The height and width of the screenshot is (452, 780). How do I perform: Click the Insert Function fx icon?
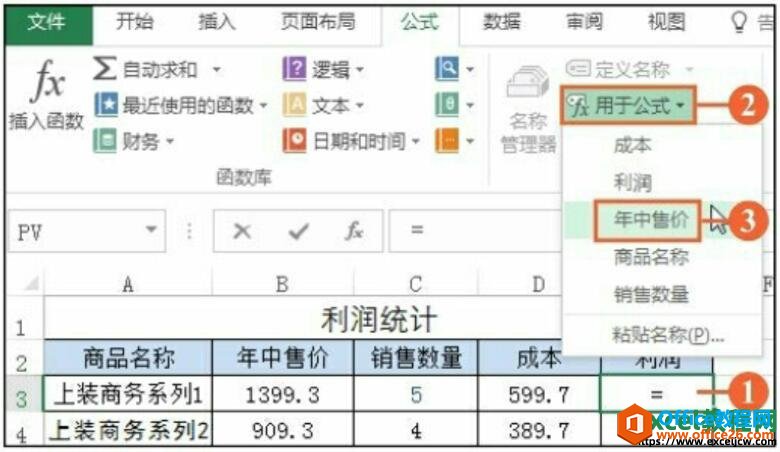point(48,81)
